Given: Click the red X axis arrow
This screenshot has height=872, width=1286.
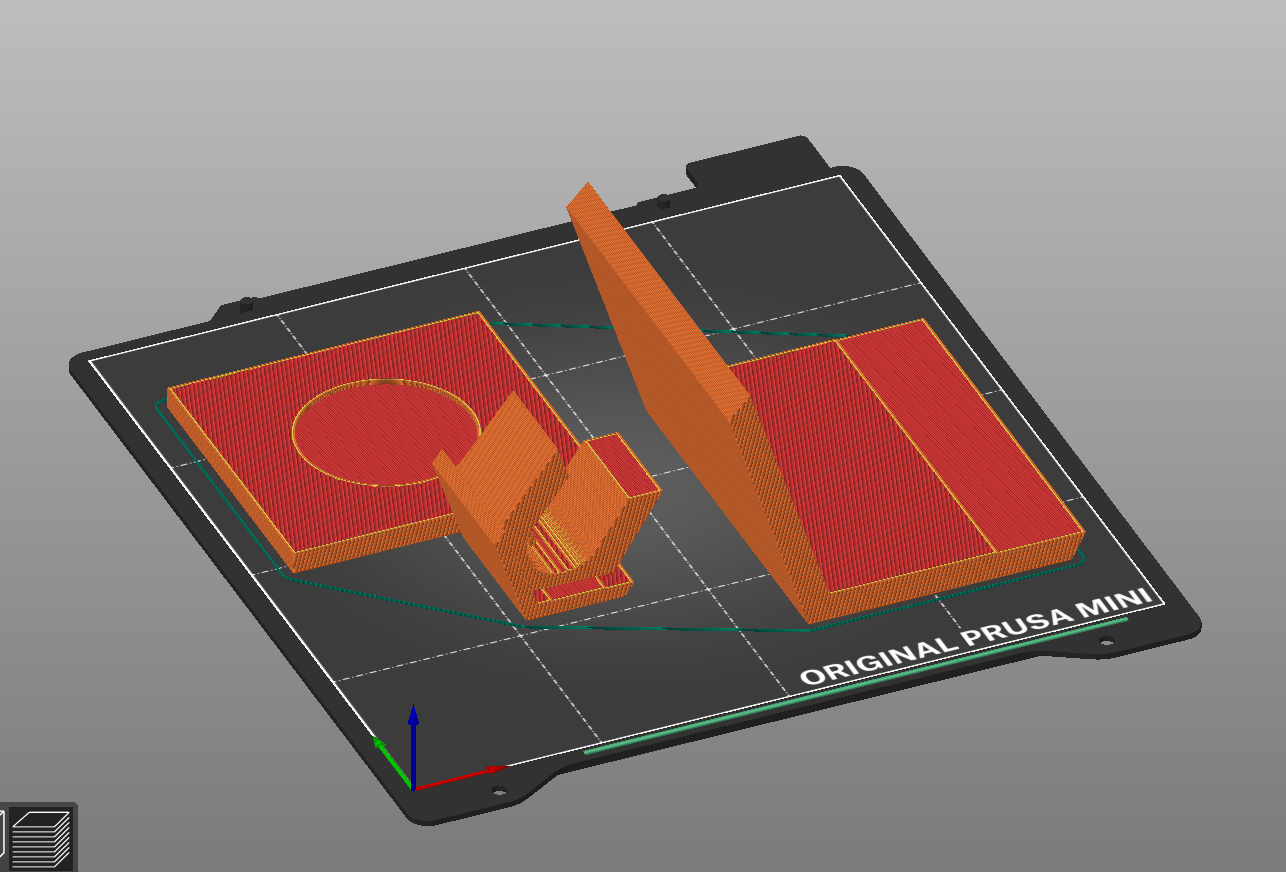Looking at the screenshot, I should [x=460, y=777].
